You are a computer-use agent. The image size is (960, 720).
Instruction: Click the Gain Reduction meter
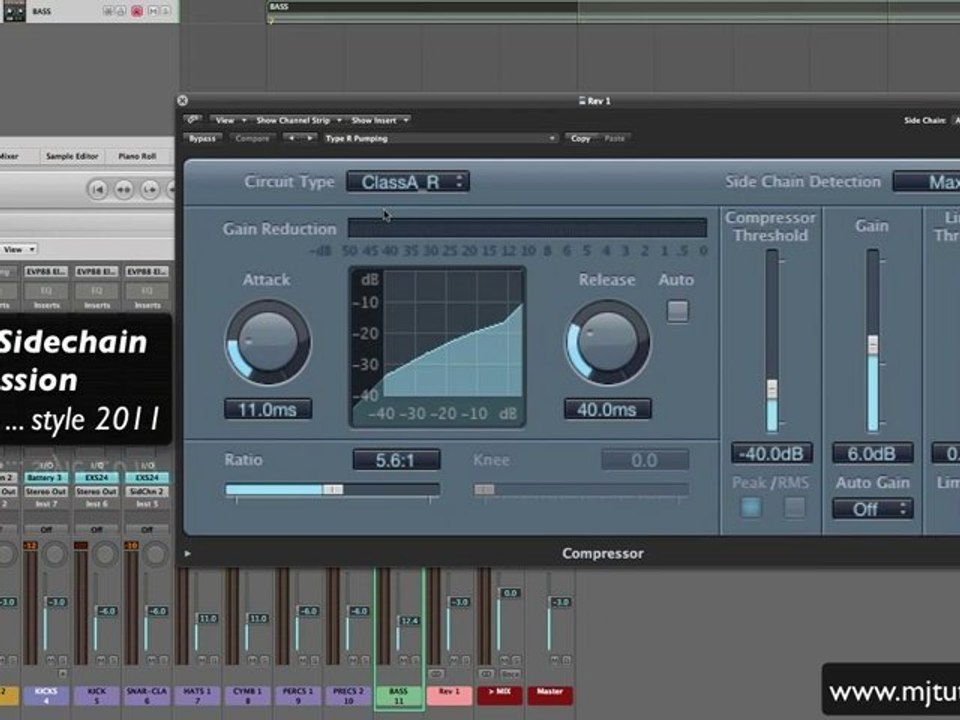coord(527,228)
